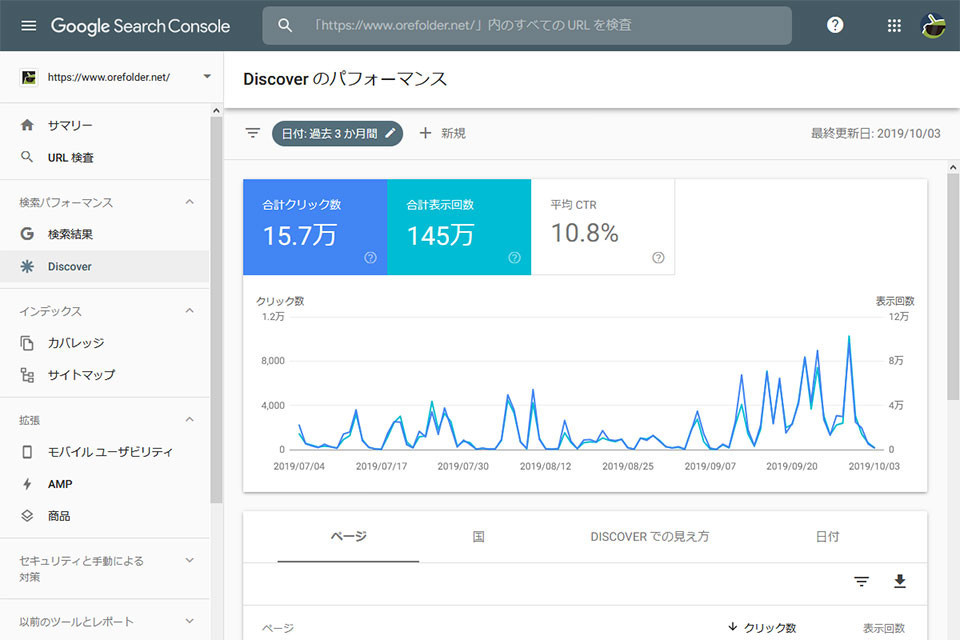Screen dimensions: 960x640
Task: Click the Google Search Console logo
Action: pyautogui.click(x=140, y=26)
